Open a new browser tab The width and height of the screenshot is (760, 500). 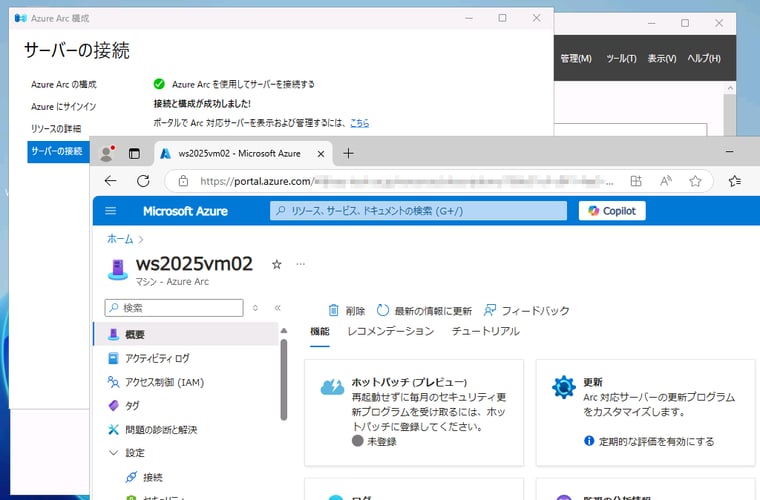(348, 154)
